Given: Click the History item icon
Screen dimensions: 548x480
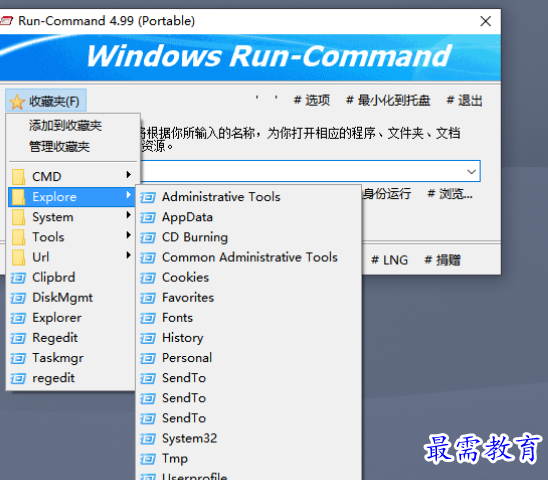Looking at the screenshot, I should 148,338.
